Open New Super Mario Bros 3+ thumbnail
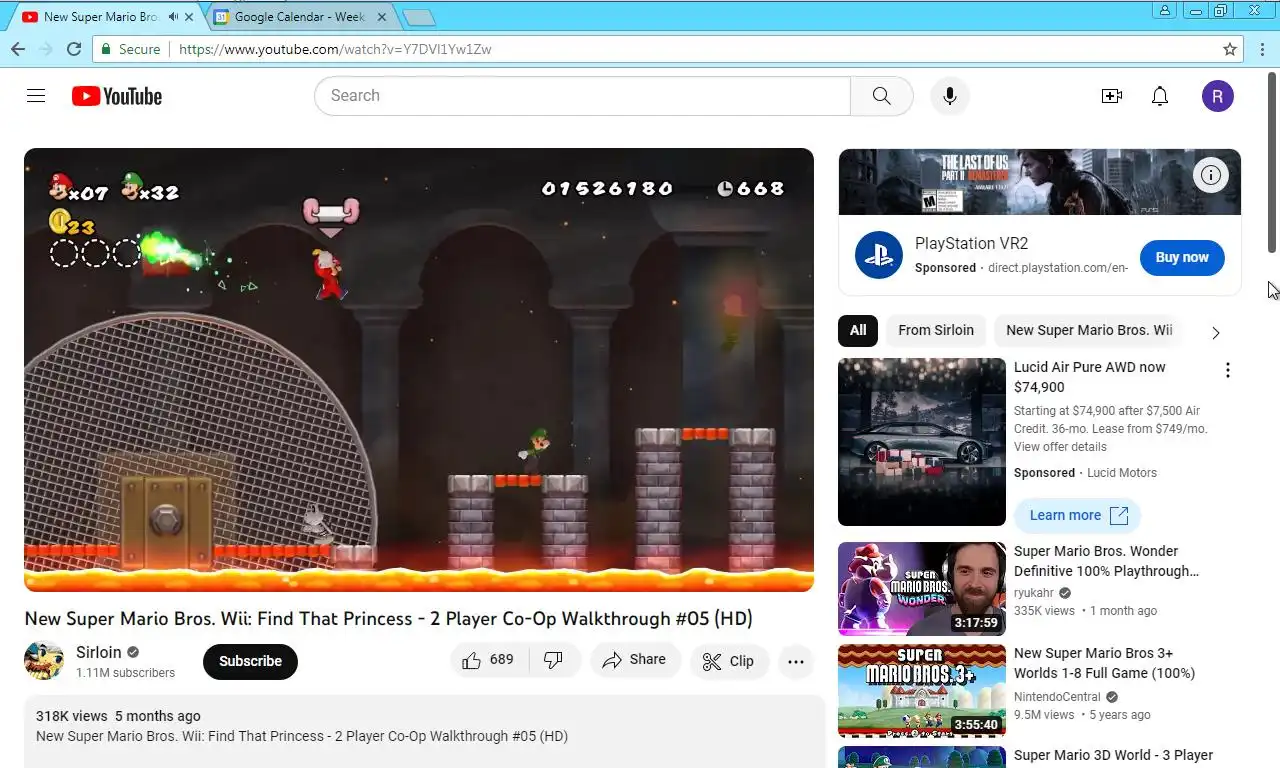Screen dimensions: 1280x768 coord(922,691)
